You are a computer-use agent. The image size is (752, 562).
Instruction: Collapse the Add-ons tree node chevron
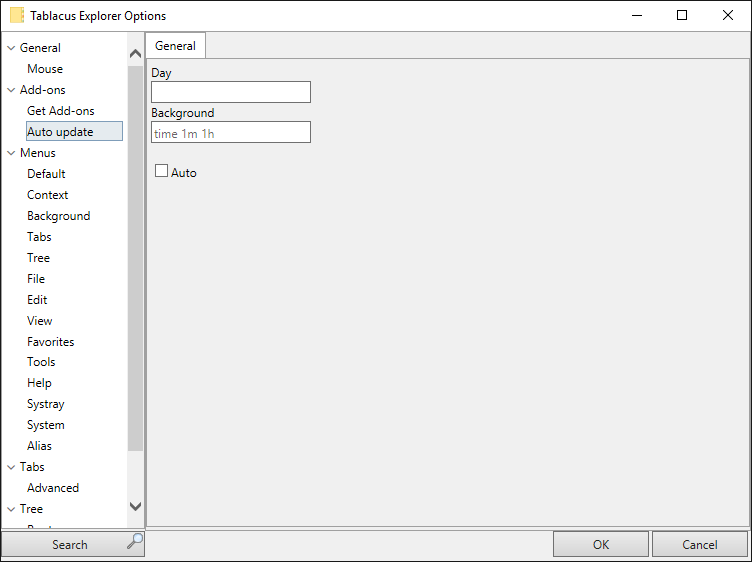pyautogui.click(x=11, y=90)
